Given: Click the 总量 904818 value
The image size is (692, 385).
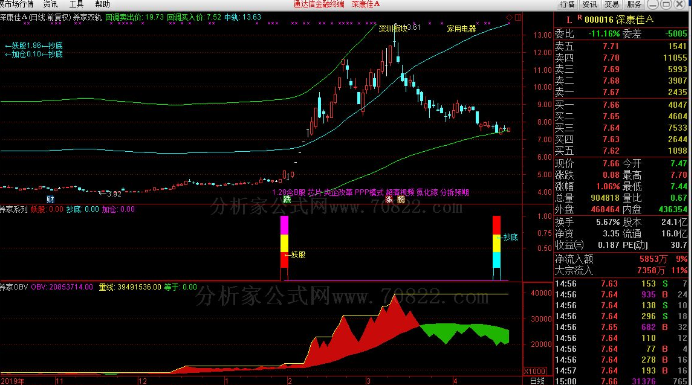Looking at the screenshot, I should point(605,198).
